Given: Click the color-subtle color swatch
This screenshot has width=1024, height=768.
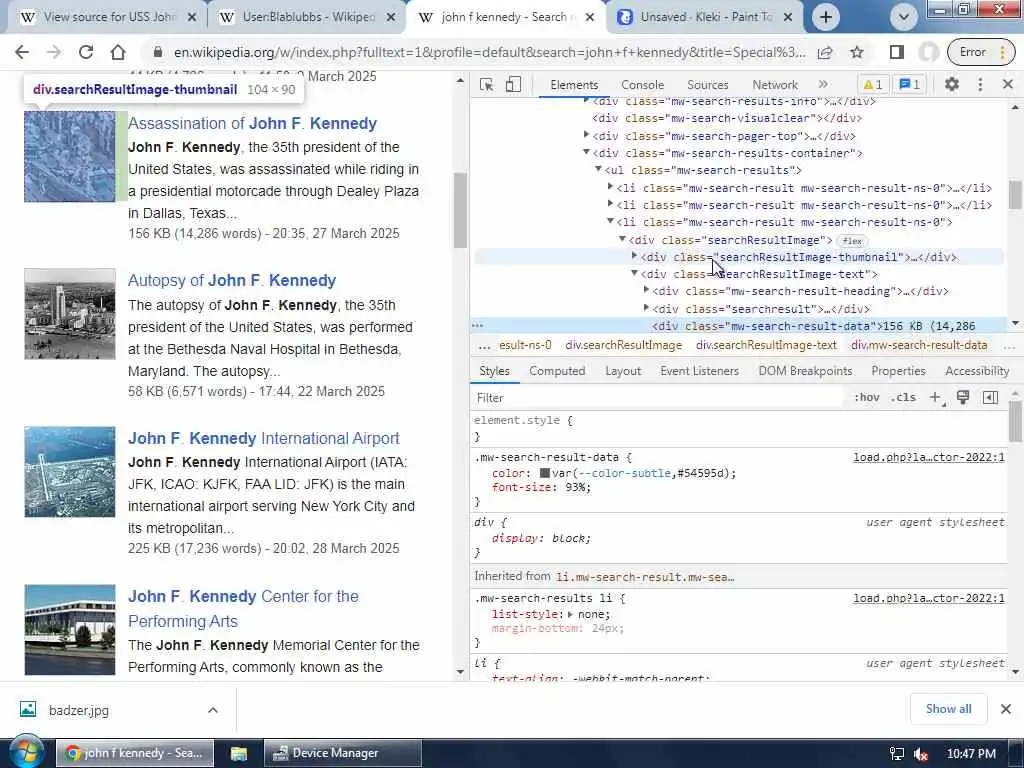Looking at the screenshot, I should (545, 473).
